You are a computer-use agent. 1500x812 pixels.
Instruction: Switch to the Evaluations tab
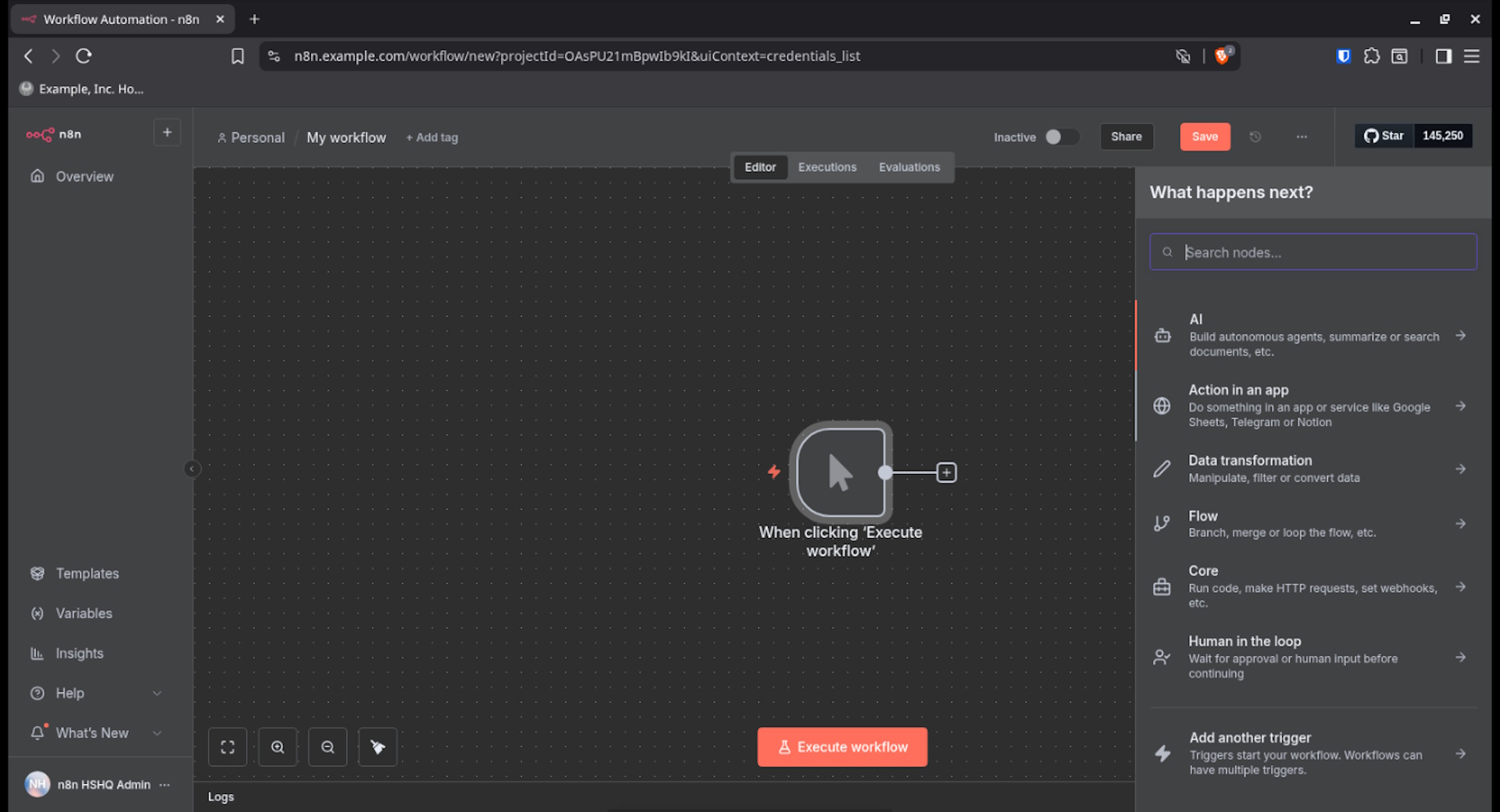909,167
